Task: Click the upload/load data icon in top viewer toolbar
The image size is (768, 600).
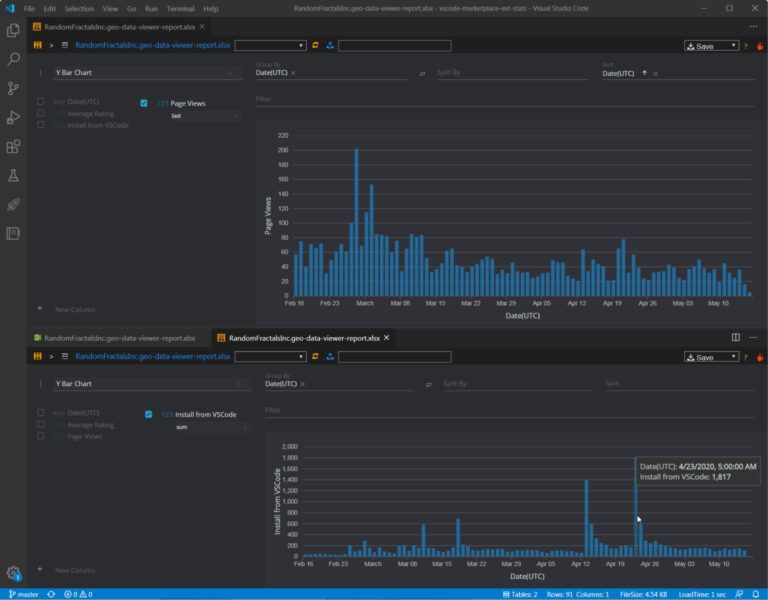Action: [330, 45]
